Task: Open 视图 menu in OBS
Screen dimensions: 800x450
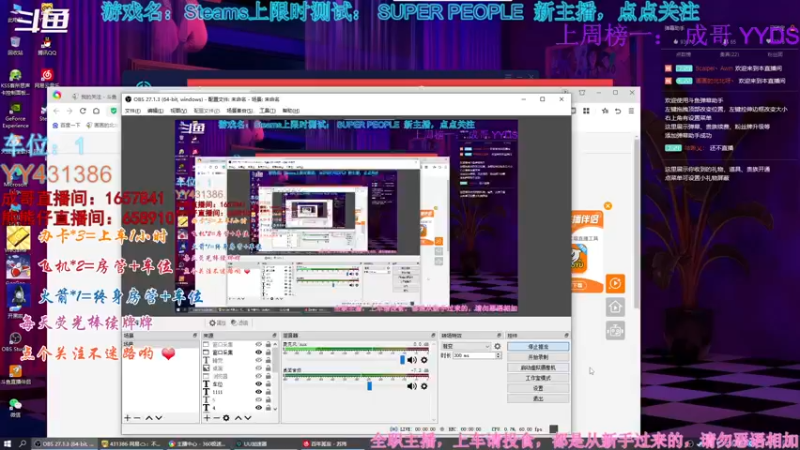Action: pyautogui.click(x=178, y=111)
